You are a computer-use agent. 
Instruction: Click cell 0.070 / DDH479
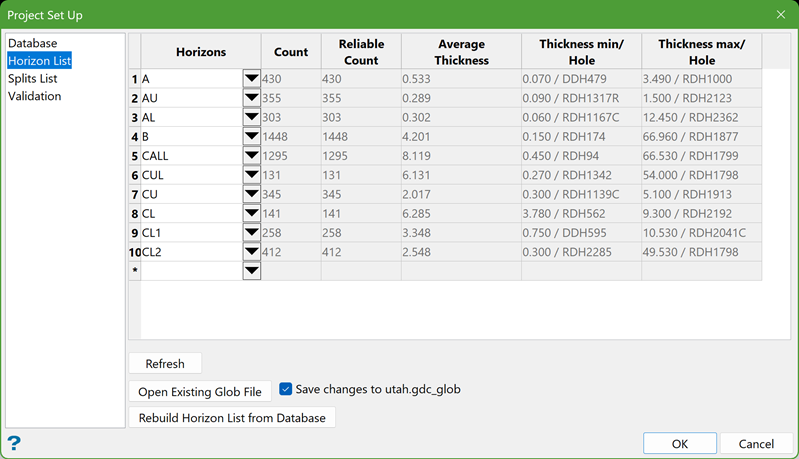tap(581, 79)
